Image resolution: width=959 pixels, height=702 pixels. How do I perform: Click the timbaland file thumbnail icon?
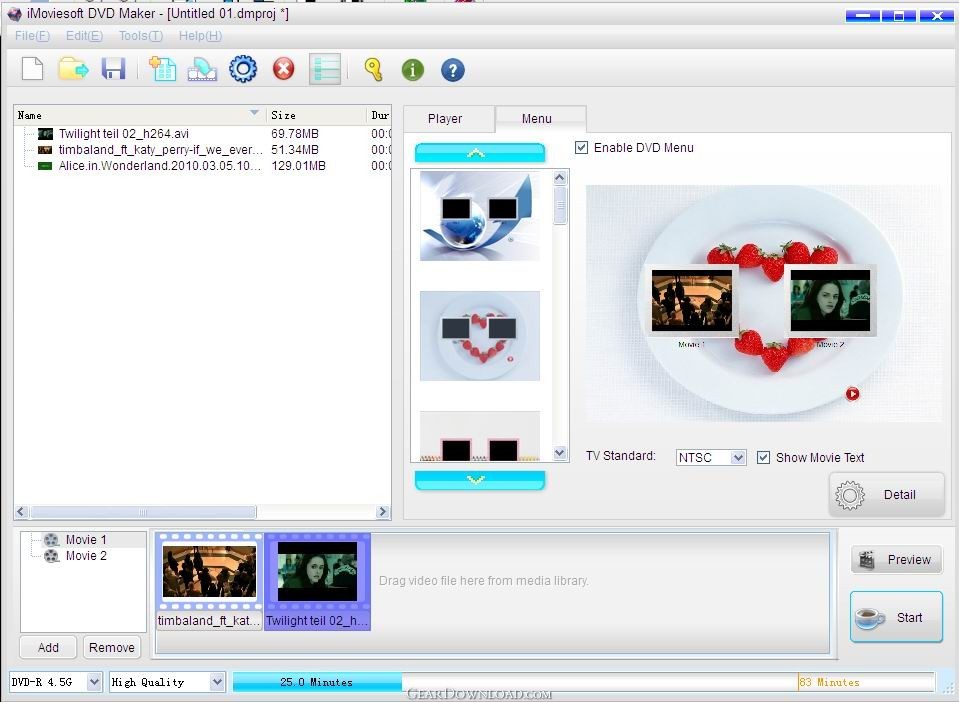point(45,150)
